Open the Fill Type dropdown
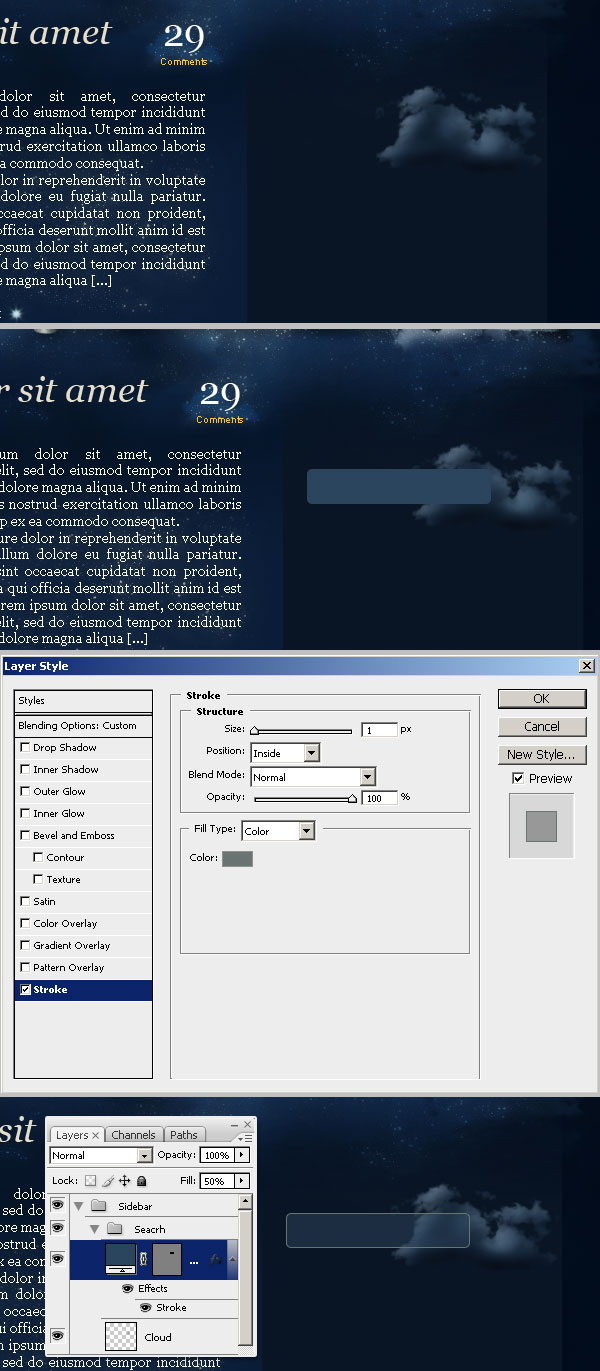The width and height of the screenshot is (600, 1371). (x=279, y=831)
